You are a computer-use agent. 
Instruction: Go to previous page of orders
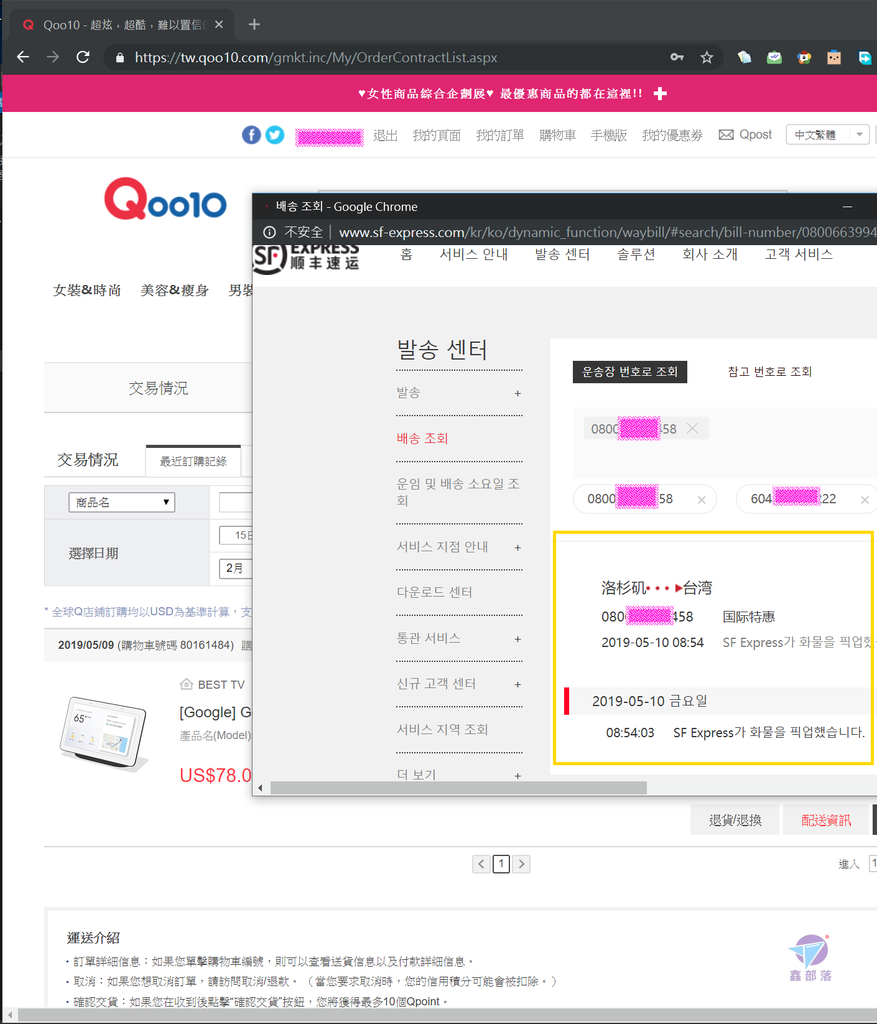point(481,864)
